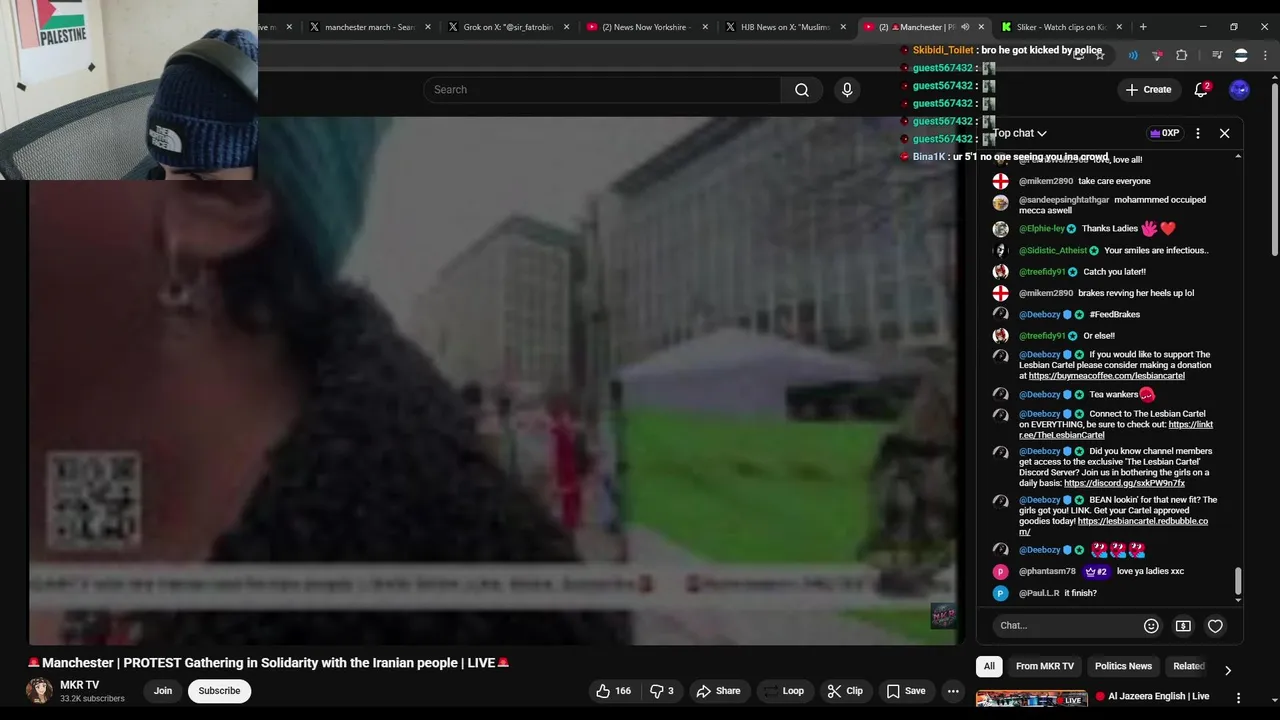Open more actions ellipsis beside Save
The image size is (1280, 720).
tap(953, 691)
